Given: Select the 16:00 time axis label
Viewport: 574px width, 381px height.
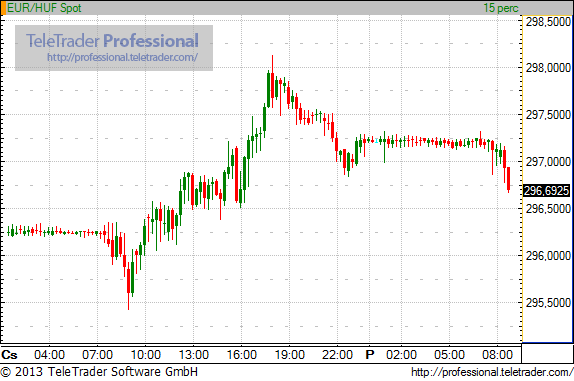Looking at the screenshot, I should pyautogui.click(x=242, y=355).
